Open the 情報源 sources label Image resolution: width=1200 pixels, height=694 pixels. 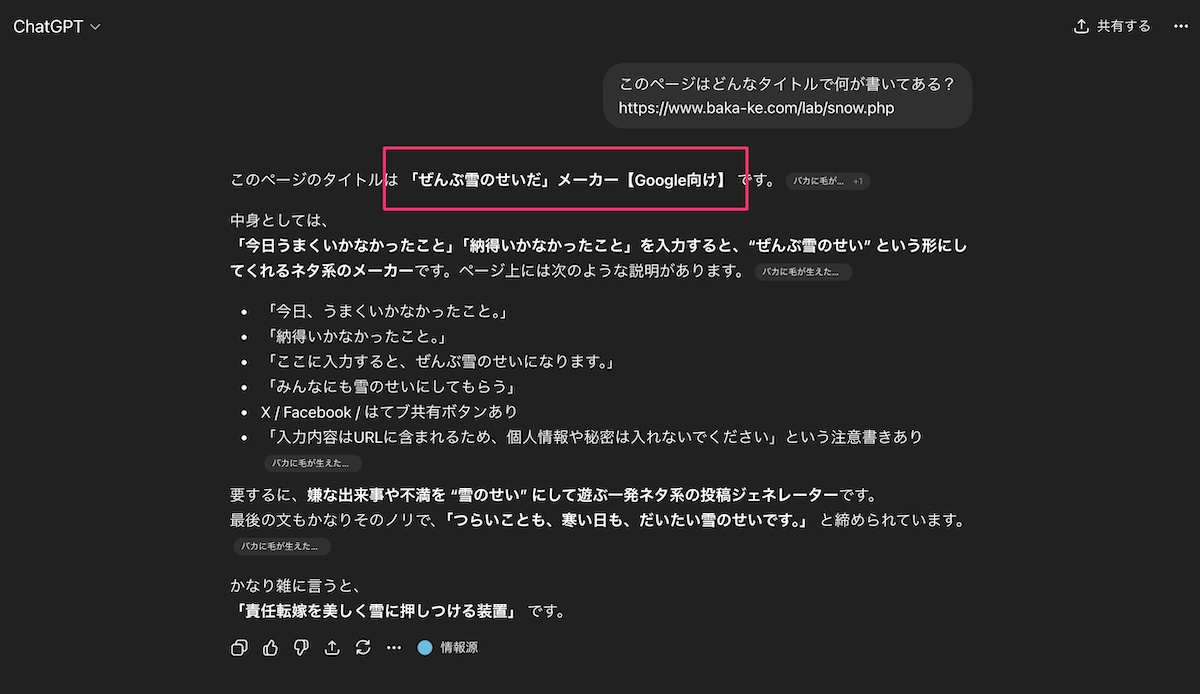click(x=459, y=648)
